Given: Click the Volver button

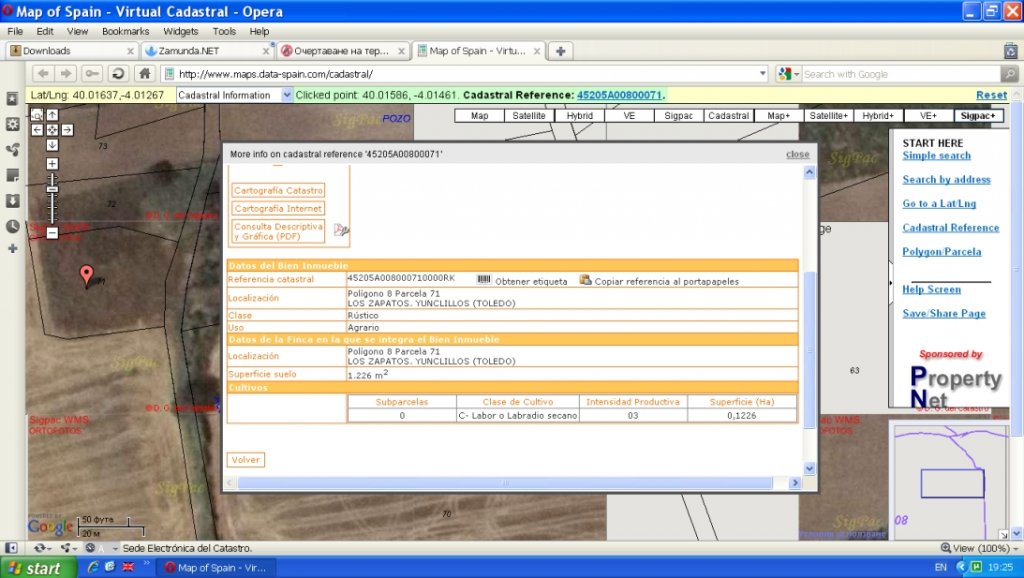Looking at the screenshot, I should [246, 460].
